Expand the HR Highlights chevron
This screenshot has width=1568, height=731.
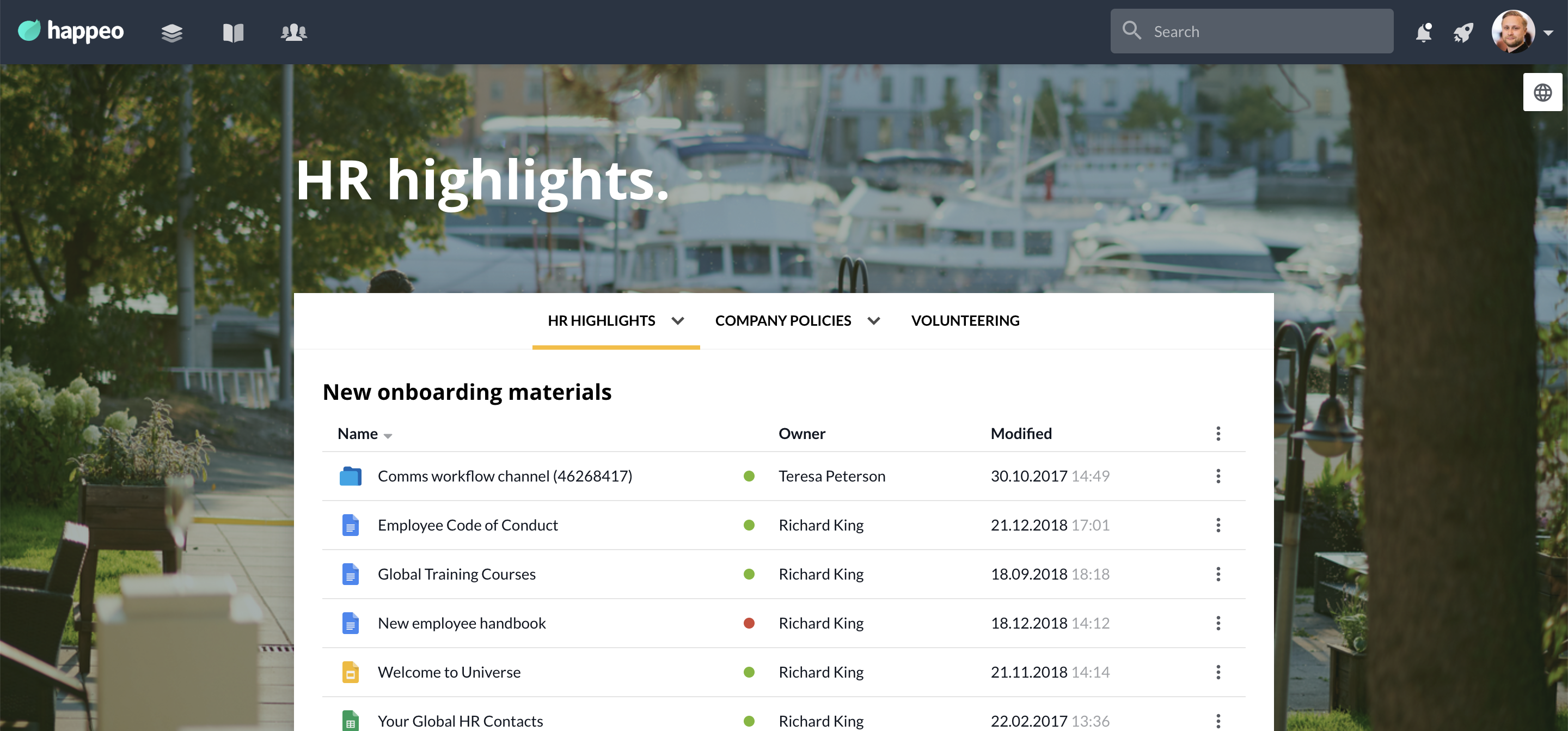click(677, 320)
